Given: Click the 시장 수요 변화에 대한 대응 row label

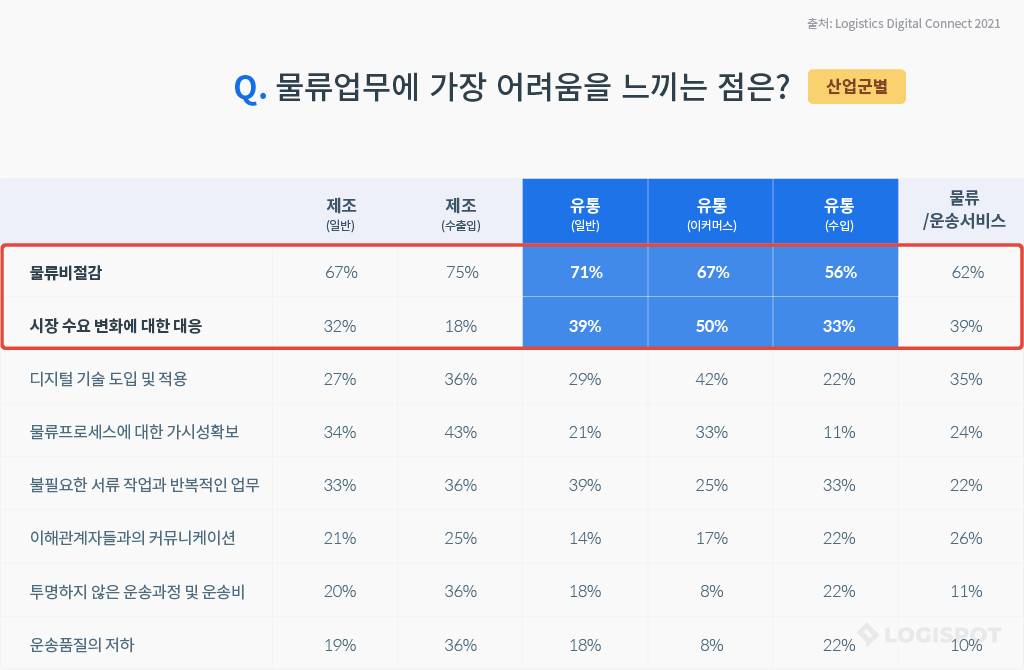Looking at the screenshot, I should tap(116, 326).
